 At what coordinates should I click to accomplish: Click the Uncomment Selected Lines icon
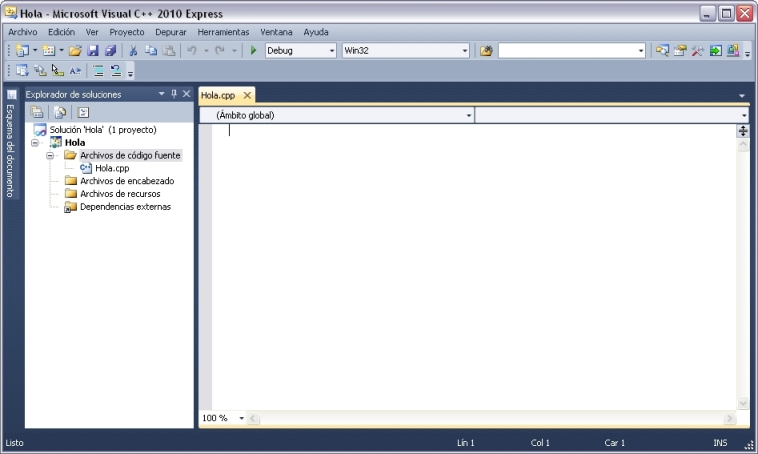(x=116, y=71)
